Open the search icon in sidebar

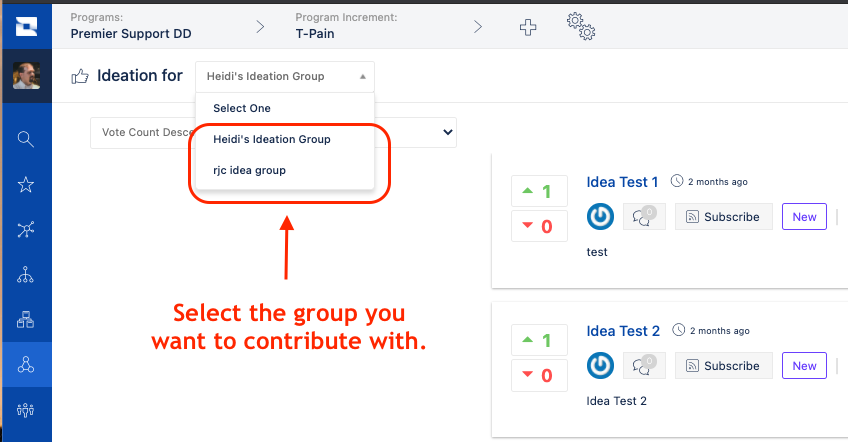(25, 139)
